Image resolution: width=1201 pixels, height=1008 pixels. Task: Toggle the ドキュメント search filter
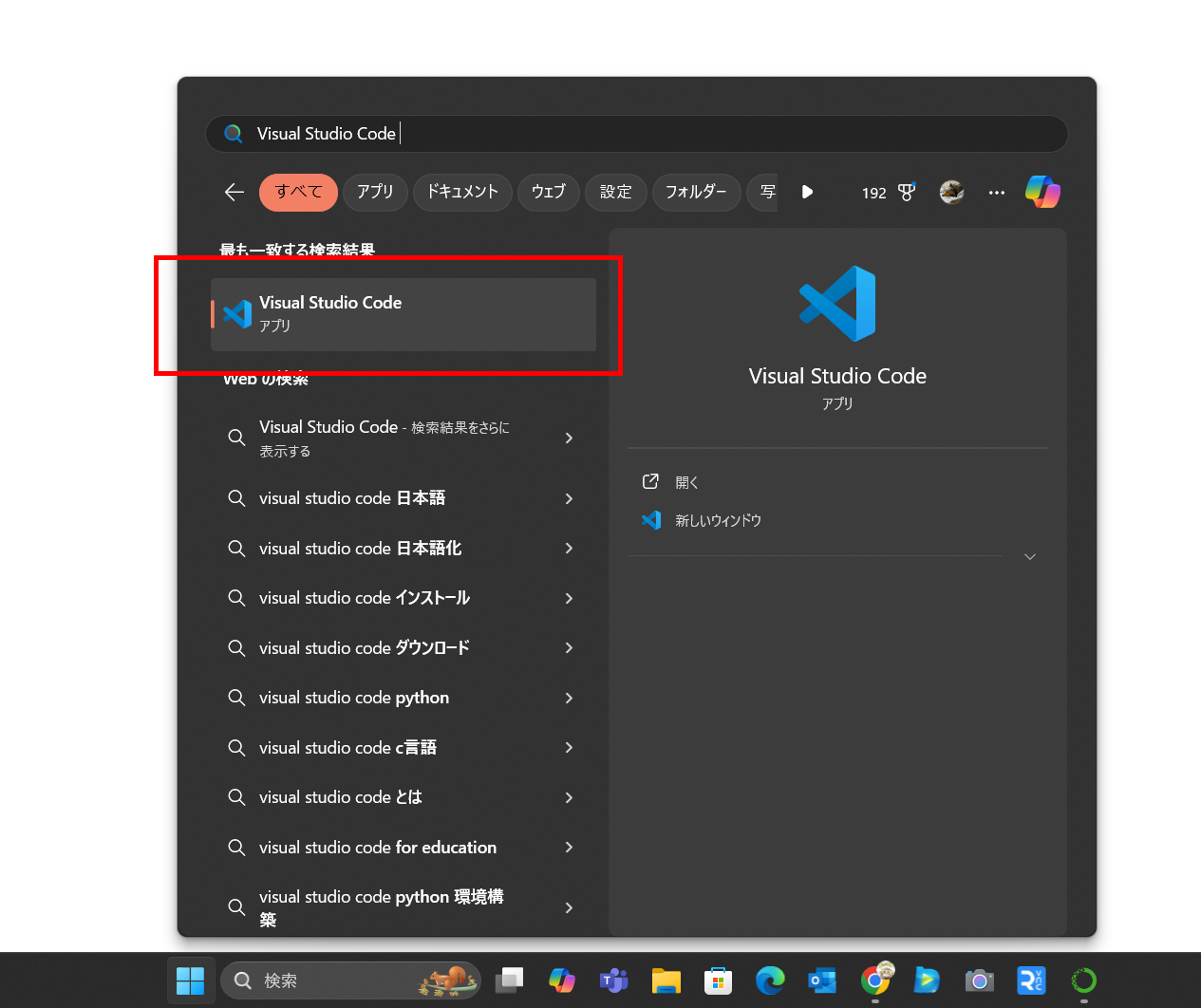tap(462, 192)
